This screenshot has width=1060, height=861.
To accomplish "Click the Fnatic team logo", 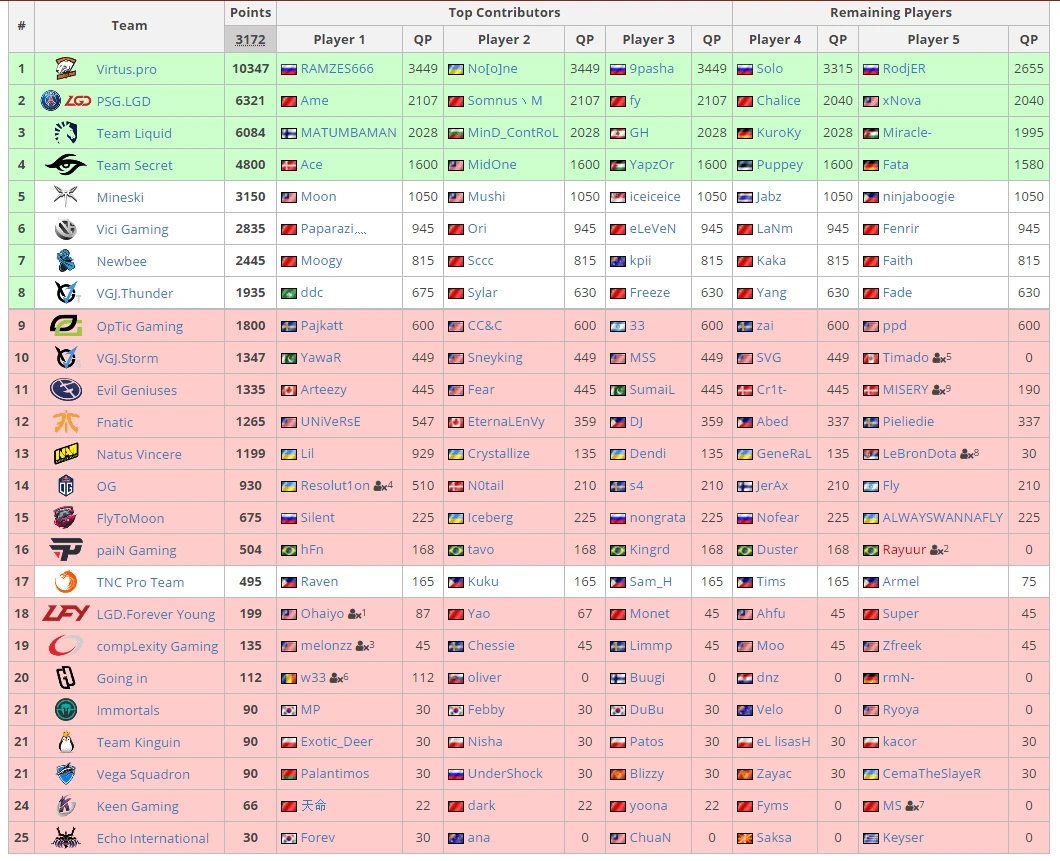I will (x=66, y=422).
